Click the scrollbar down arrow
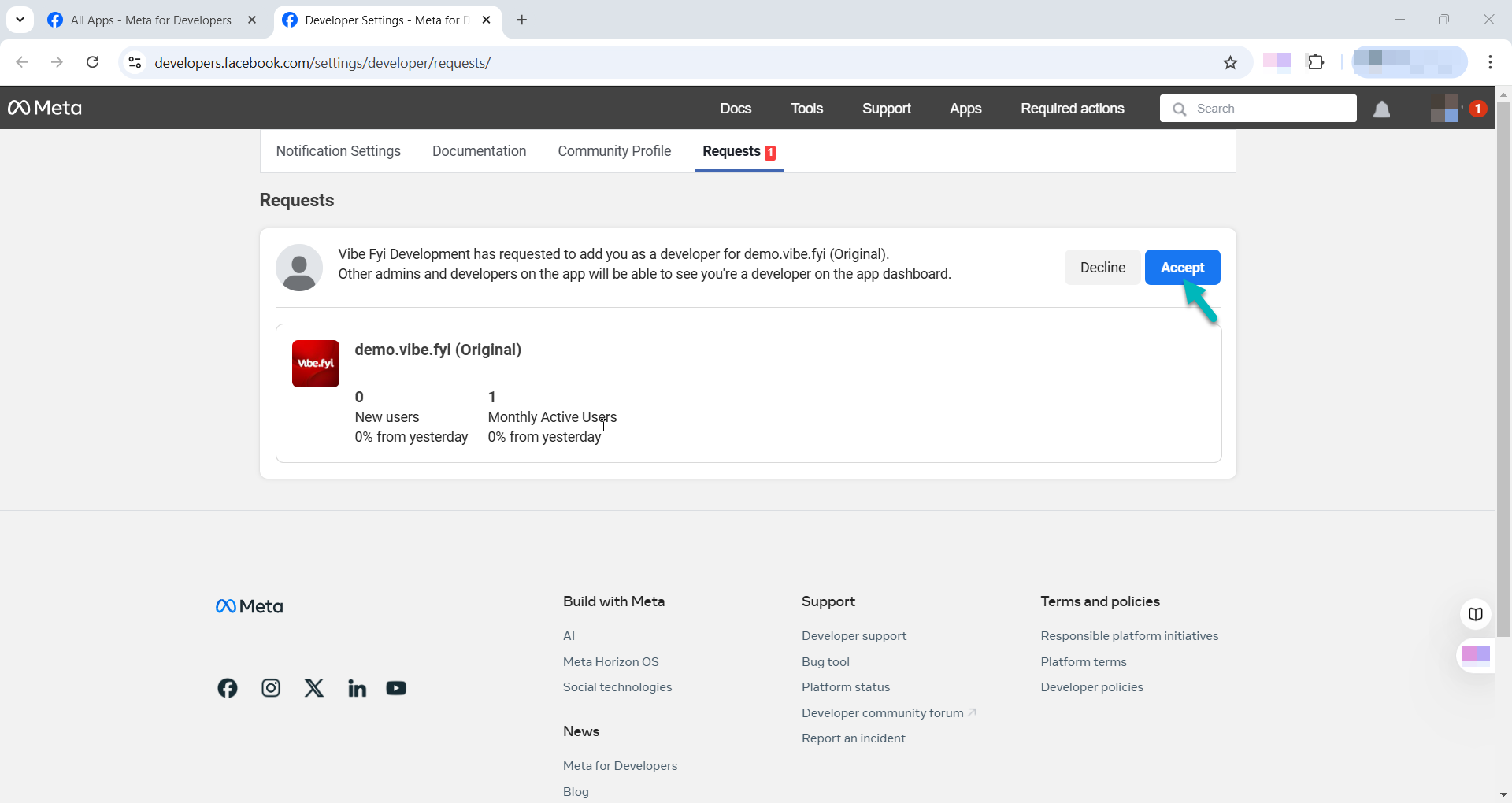 tap(1503, 794)
